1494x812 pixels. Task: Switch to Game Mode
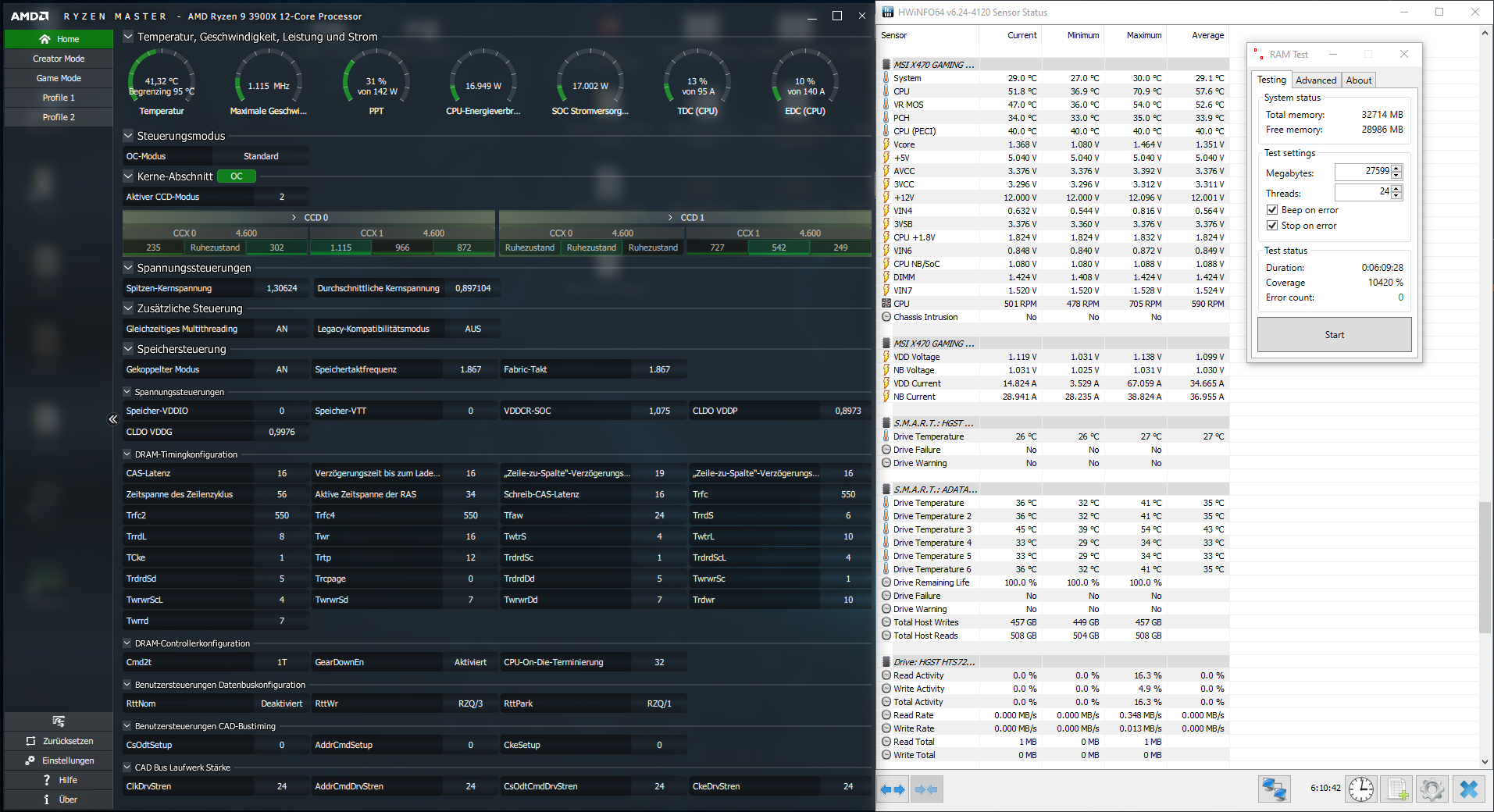[x=59, y=78]
